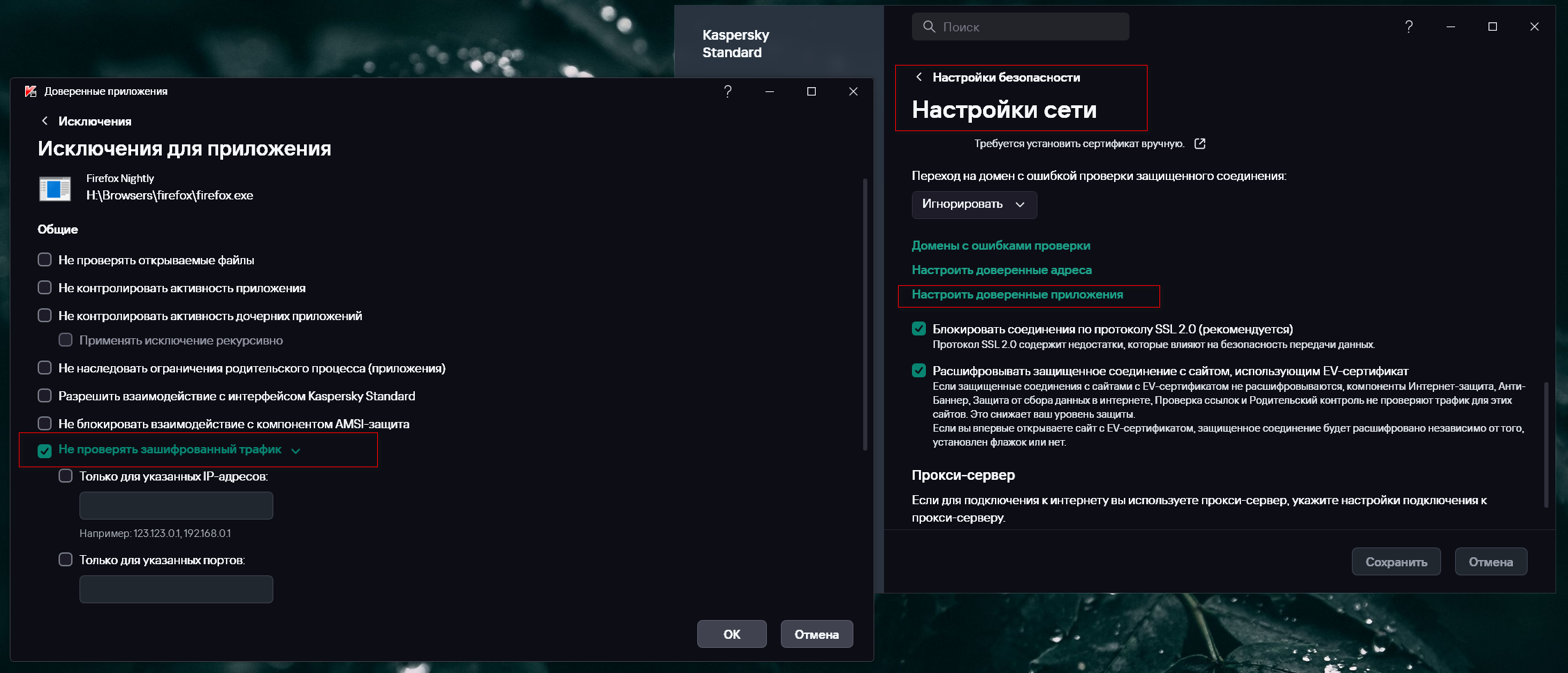Click the Kaspersky Standard product title
Screen dimensions: 1568x673
coord(736,43)
